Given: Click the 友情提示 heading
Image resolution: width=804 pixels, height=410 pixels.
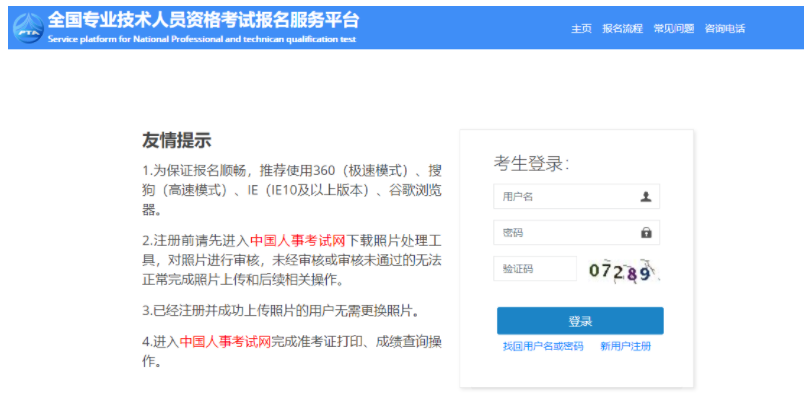Looking at the screenshot, I should [x=176, y=140].
